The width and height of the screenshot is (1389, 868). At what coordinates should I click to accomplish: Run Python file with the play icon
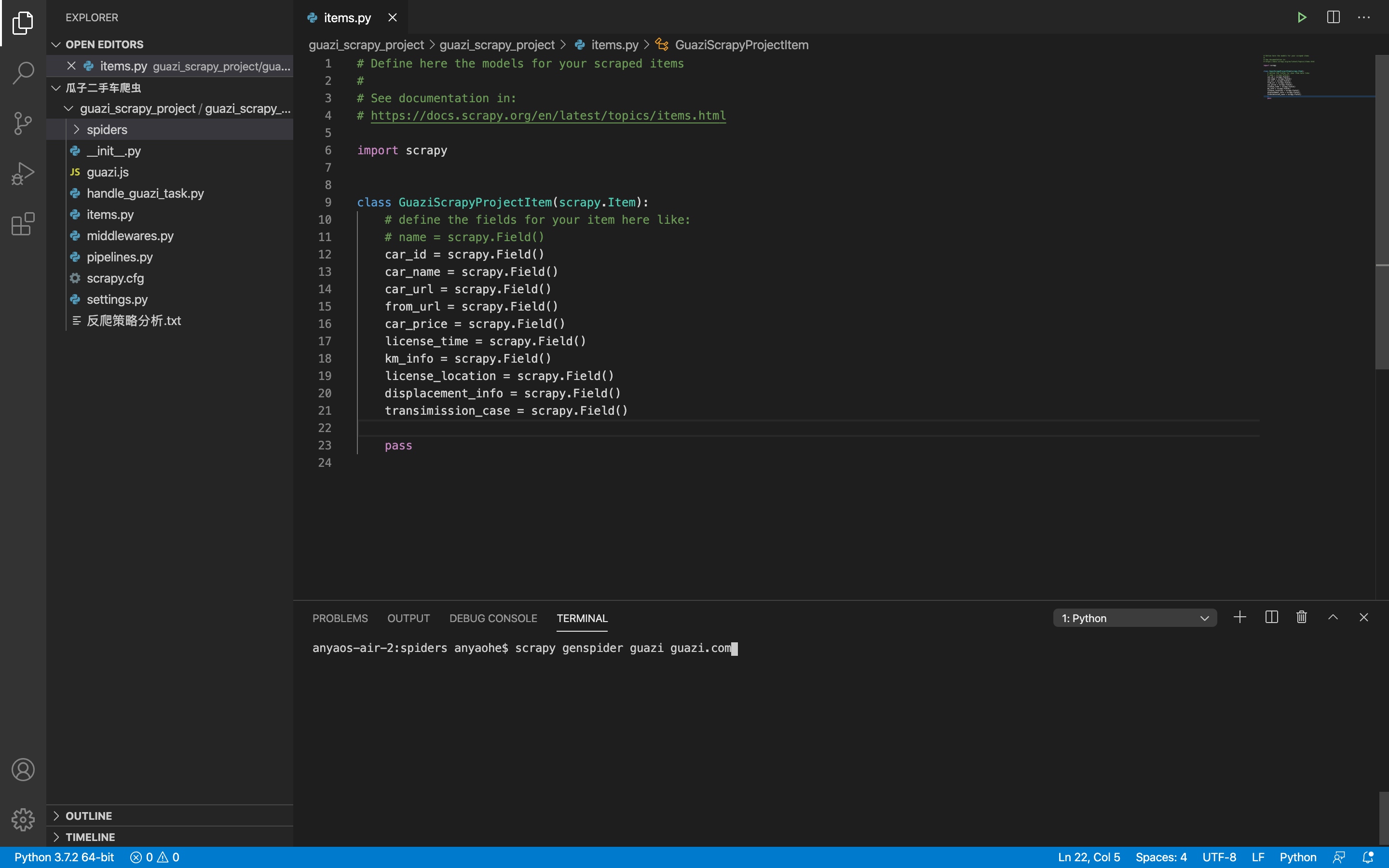[1302, 17]
